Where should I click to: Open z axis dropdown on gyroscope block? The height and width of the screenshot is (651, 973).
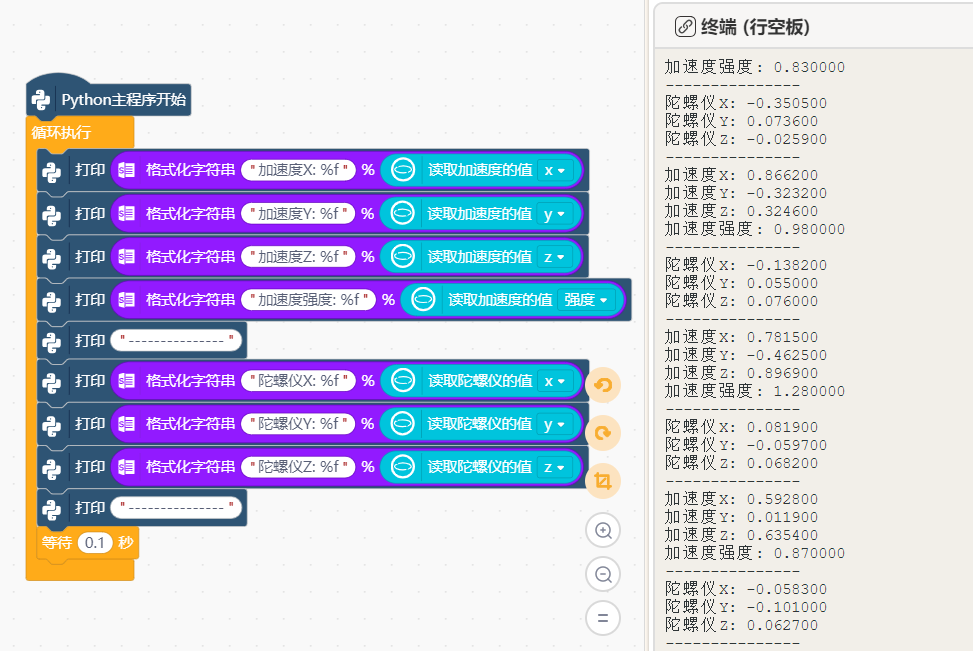tap(555, 467)
